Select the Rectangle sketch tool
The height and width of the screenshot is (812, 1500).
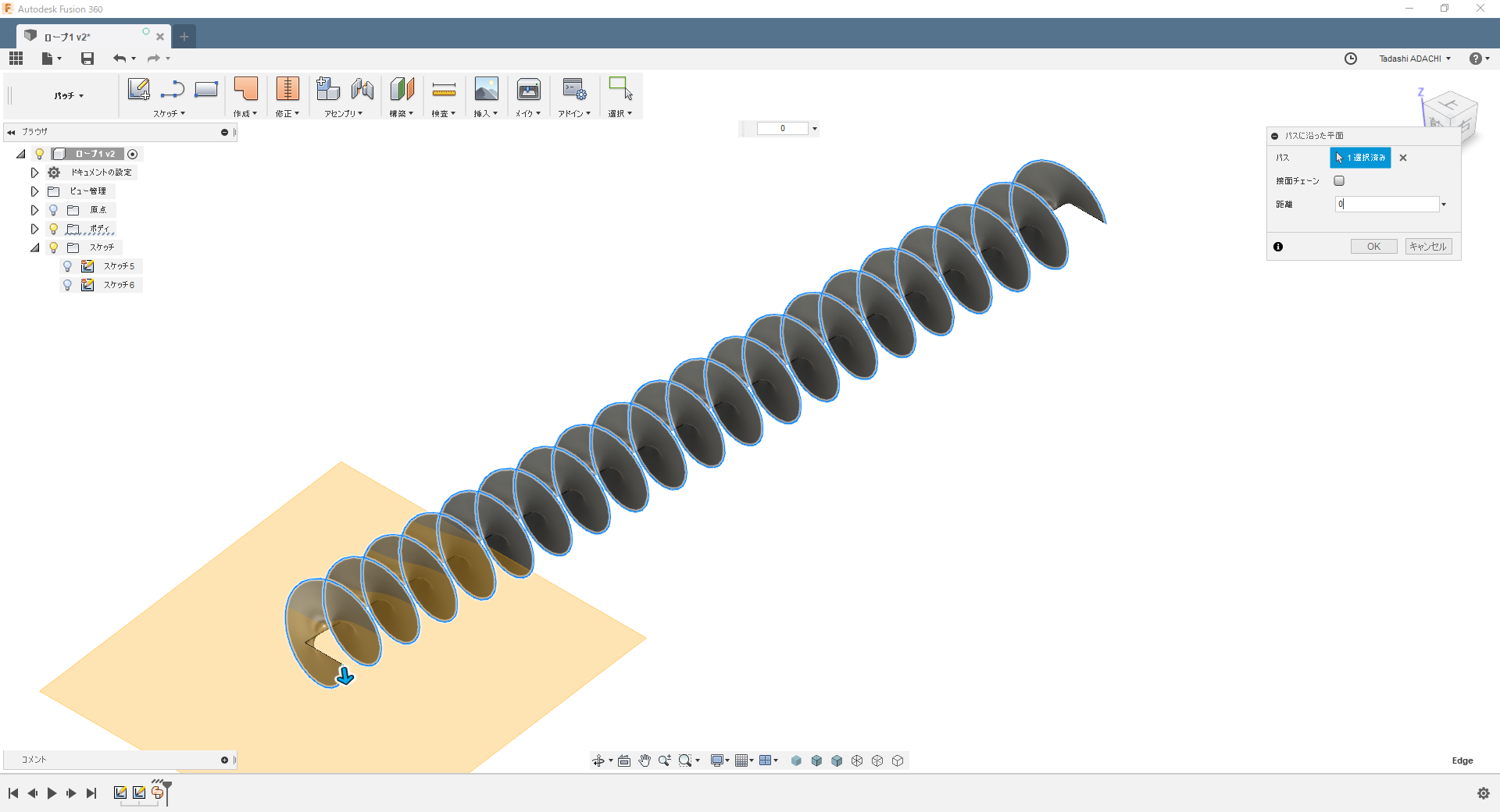coord(206,89)
